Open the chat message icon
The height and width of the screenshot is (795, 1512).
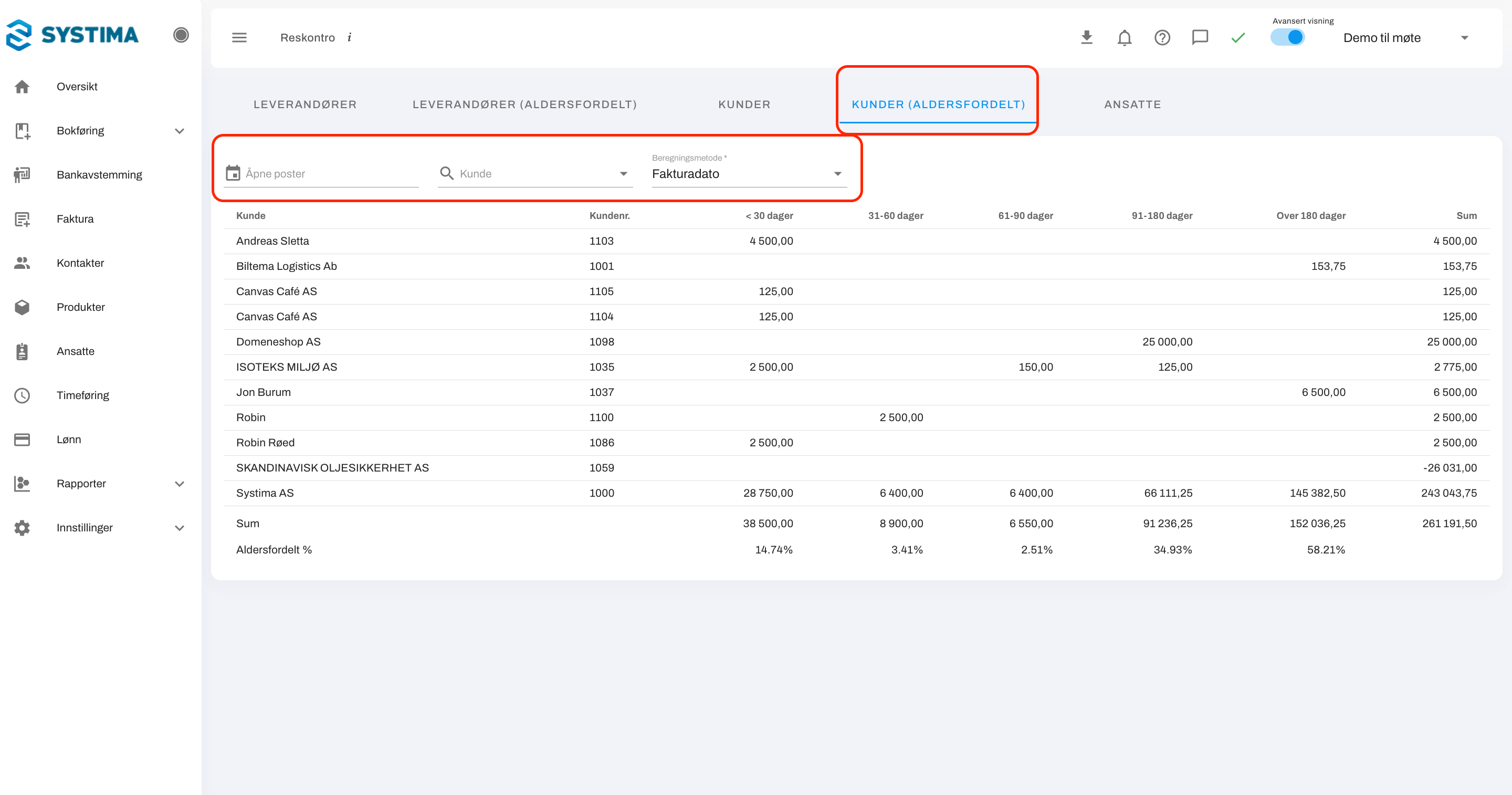(x=1200, y=38)
